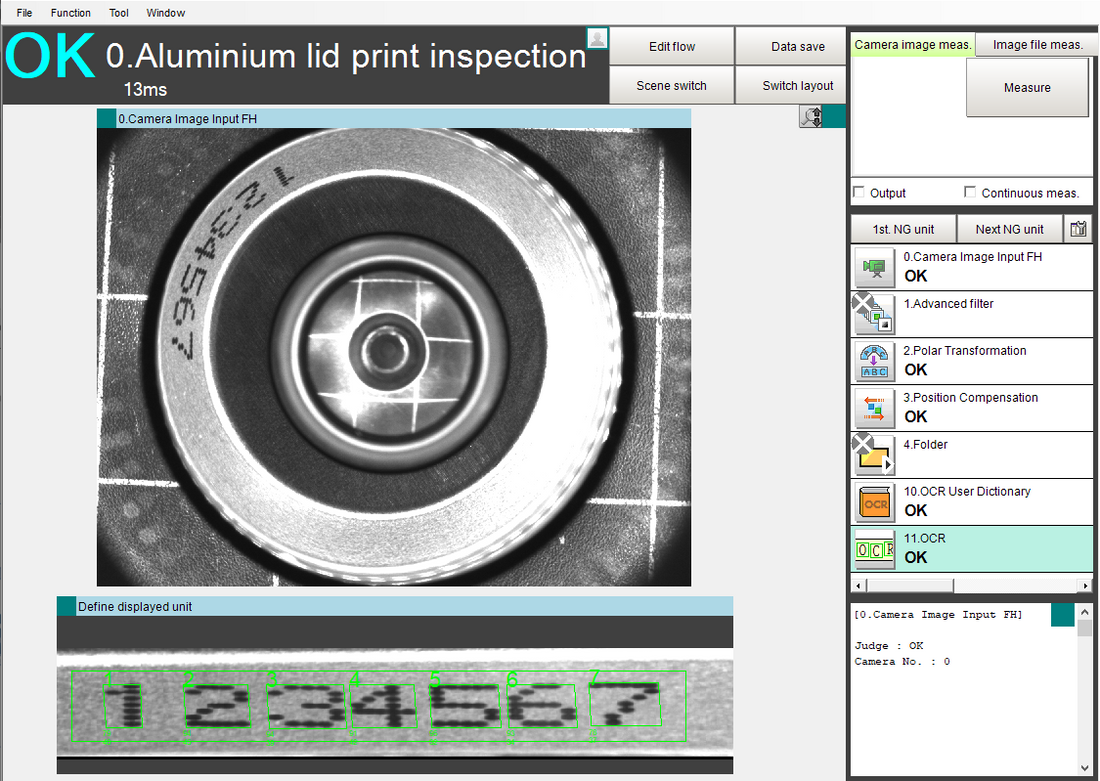The image size is (1100, 781).
Task: Click the Camera Image Input FH unit icon
Action: click(x=875, y=268)
